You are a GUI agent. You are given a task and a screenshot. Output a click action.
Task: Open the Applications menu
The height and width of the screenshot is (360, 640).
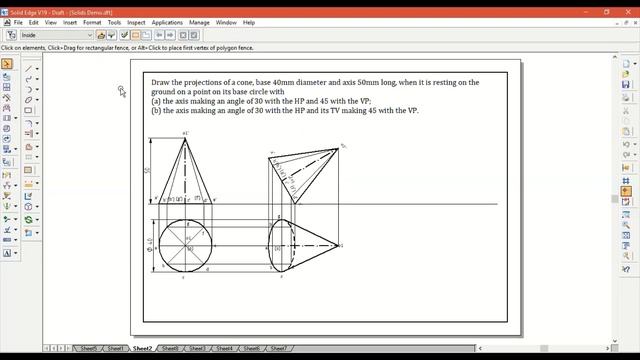point(167,22)
